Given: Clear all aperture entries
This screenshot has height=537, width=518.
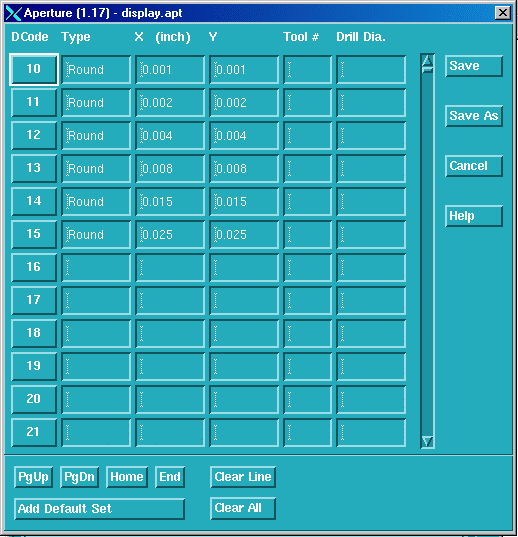Looking at the screenshot, I should point(243,508).
